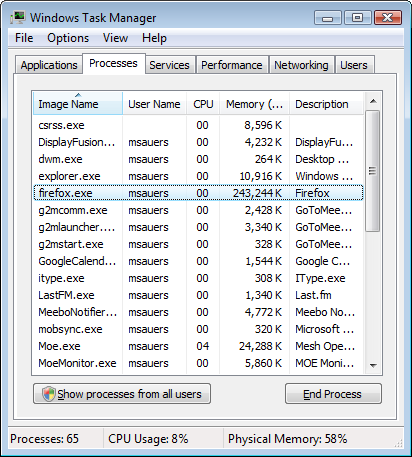Image resolution: width=412 pixels, height=457 pixels.
Task: Maximize the Task Manager window
Action: click(357, 18)
